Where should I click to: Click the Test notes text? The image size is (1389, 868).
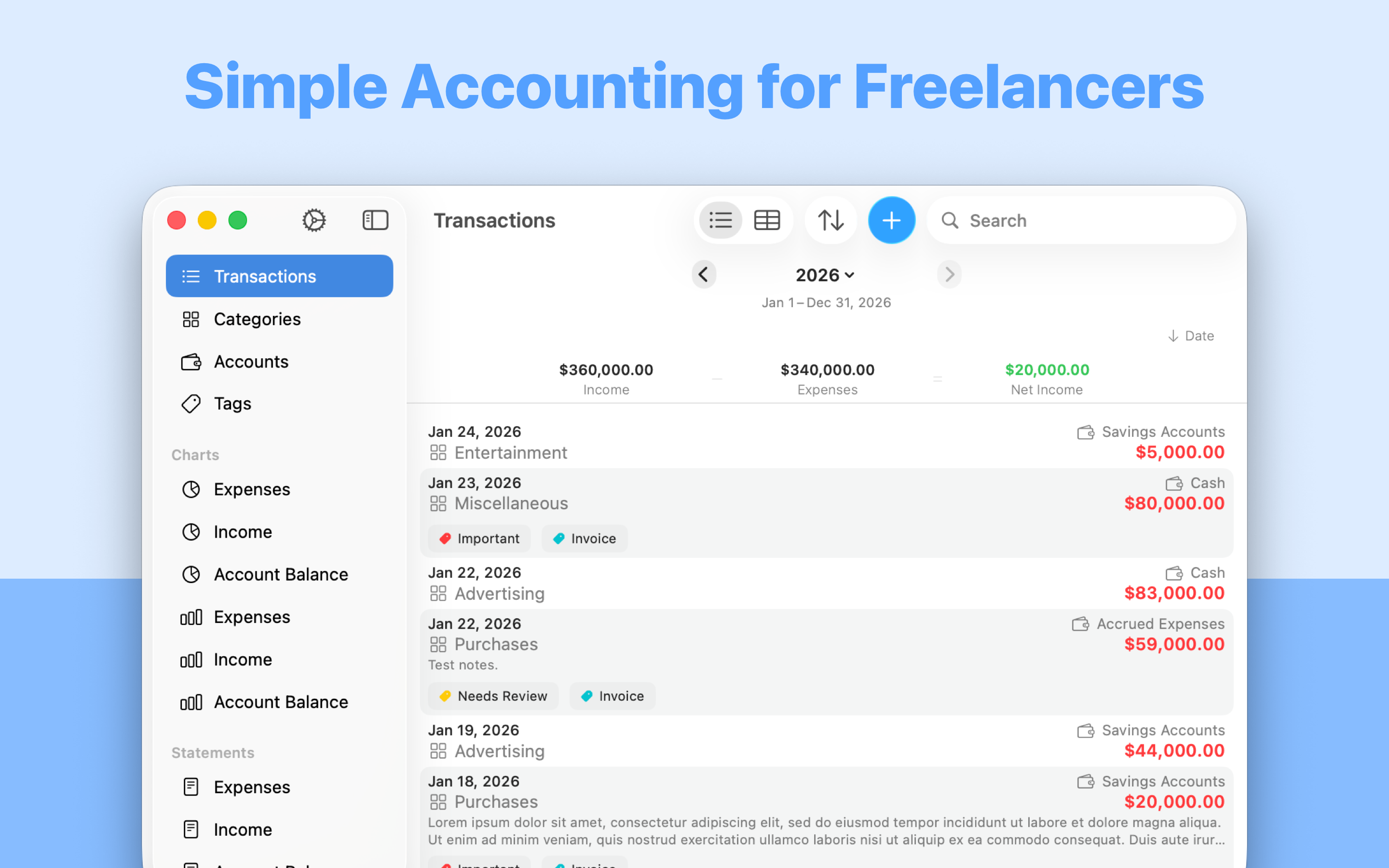tap(463, 665)
